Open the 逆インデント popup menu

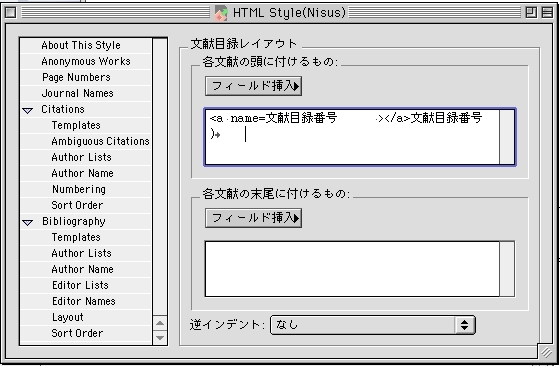[373, 325]
